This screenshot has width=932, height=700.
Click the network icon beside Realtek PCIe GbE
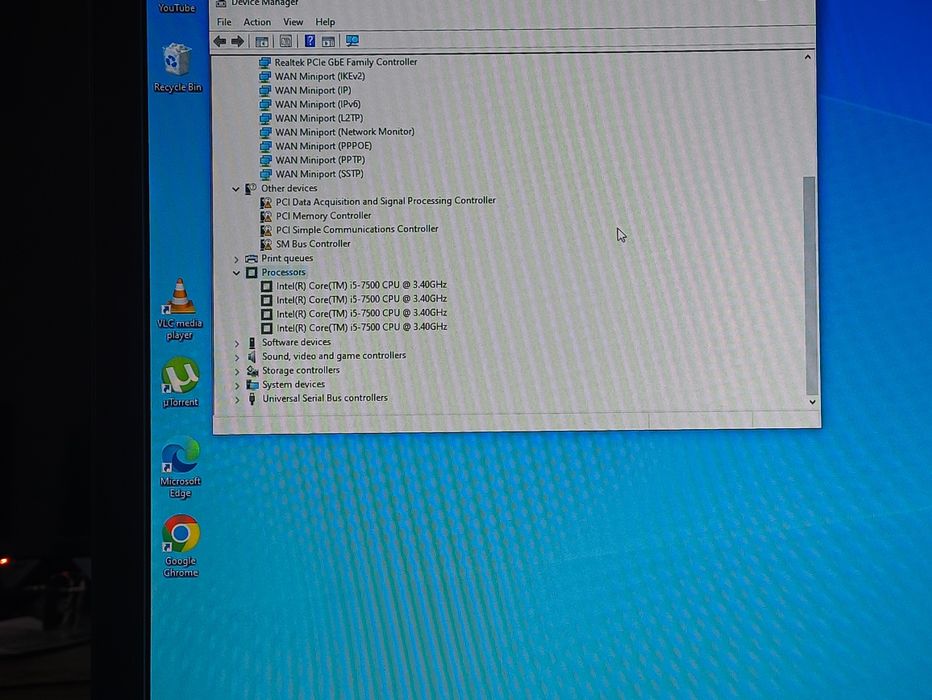coord(265,62)
